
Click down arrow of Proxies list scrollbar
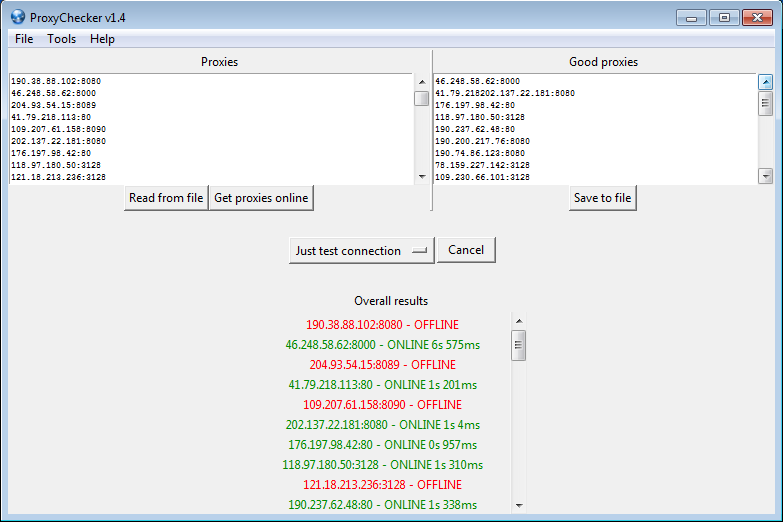(422, 176)
